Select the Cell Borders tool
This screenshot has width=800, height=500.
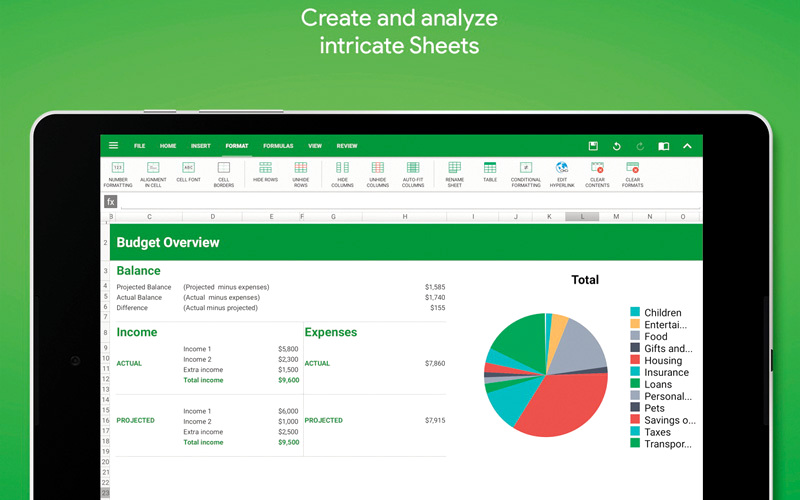tap(223, 168)
